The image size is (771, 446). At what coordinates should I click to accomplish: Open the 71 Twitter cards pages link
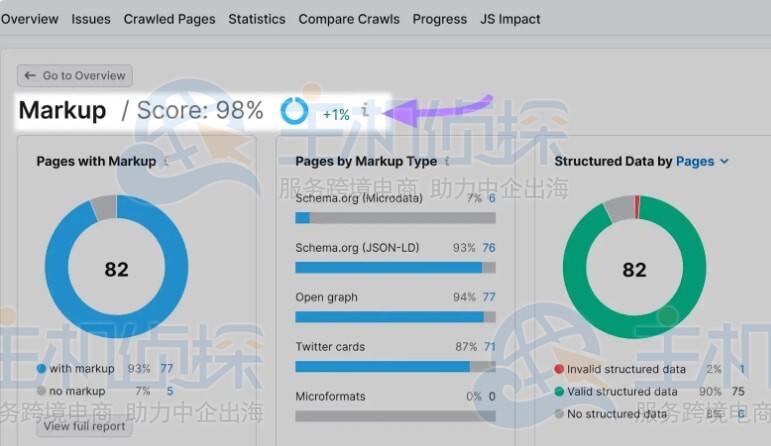pos(489,346)
